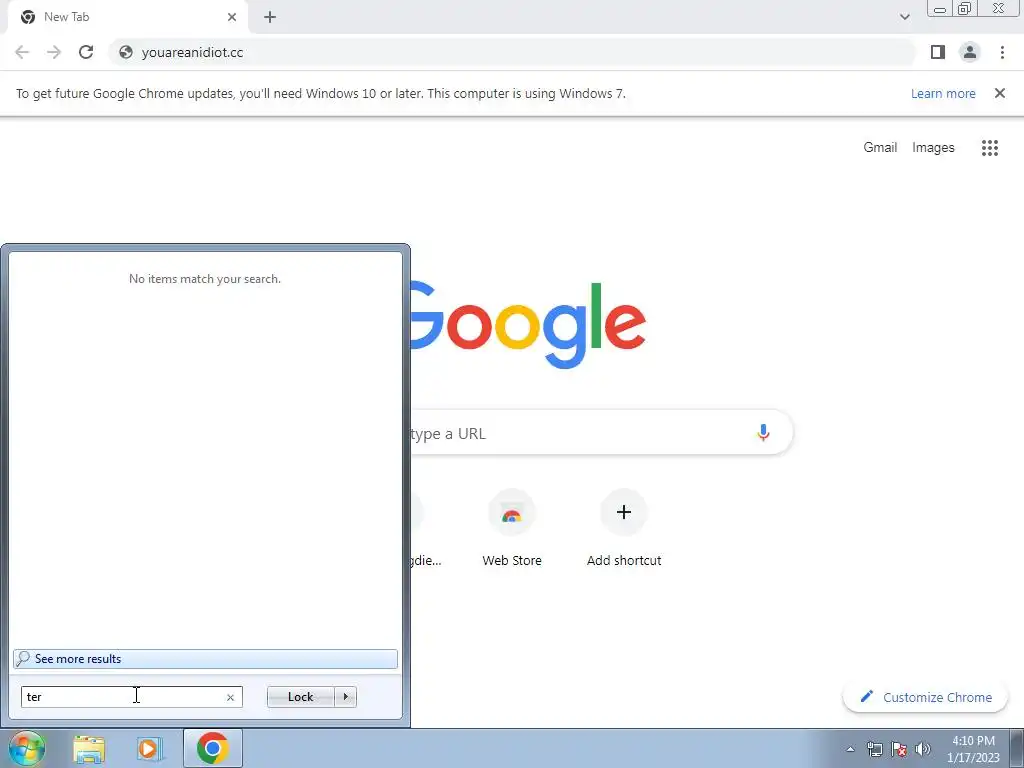Click the Show desktop strip after the clock

tap(1017, 748)
